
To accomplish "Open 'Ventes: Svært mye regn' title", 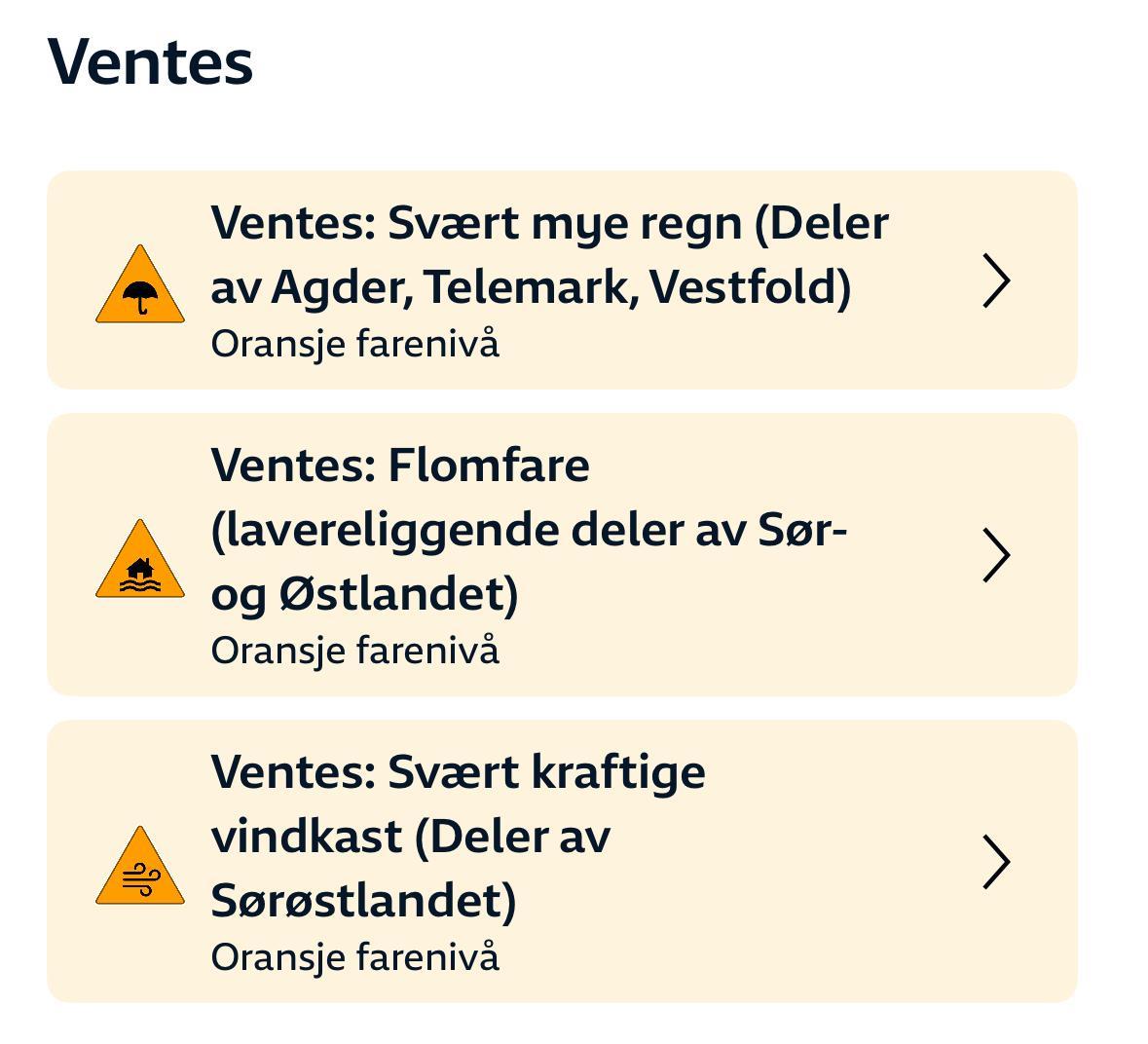I will tap(549, 224).
